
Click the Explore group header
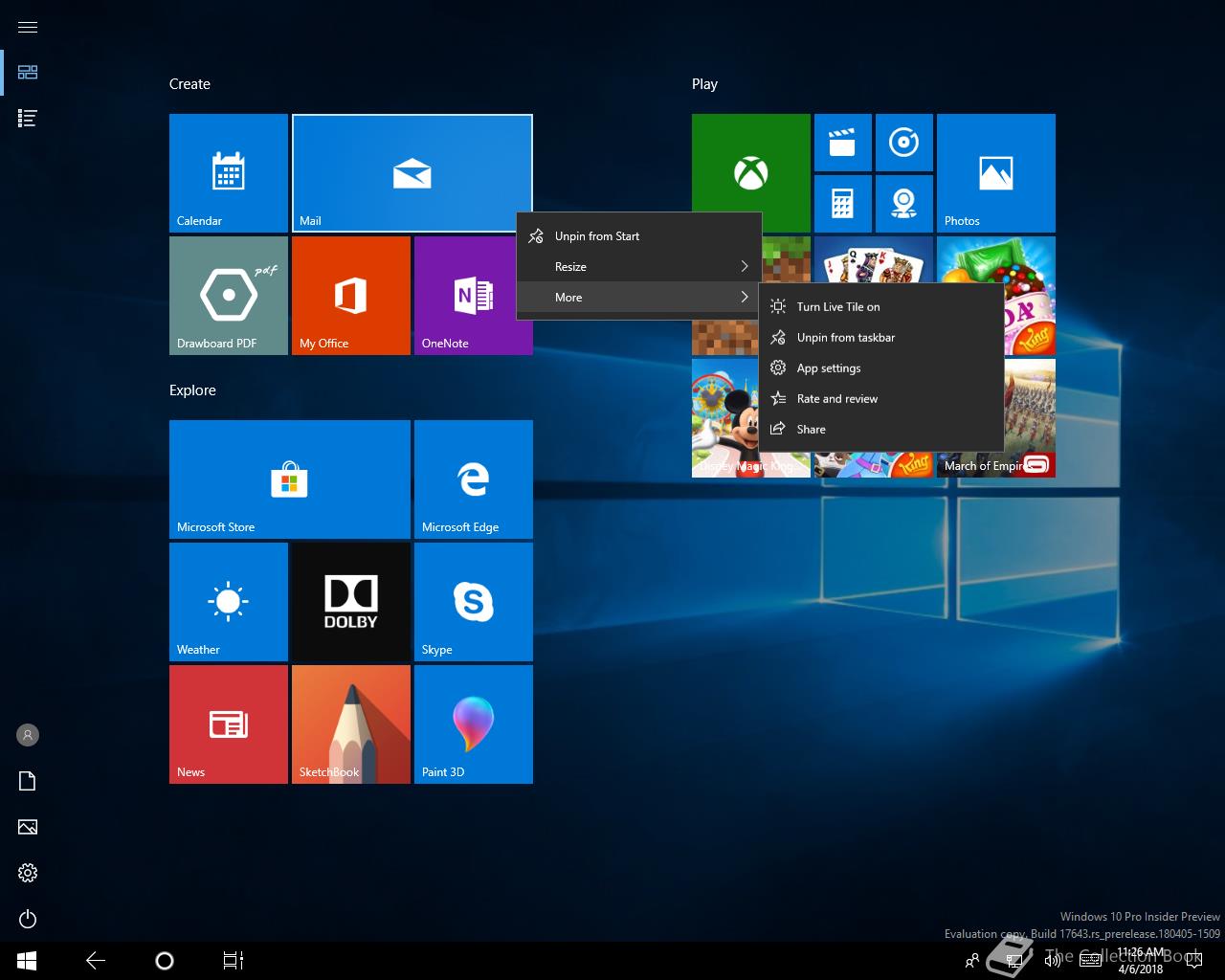tap(192, 390)
